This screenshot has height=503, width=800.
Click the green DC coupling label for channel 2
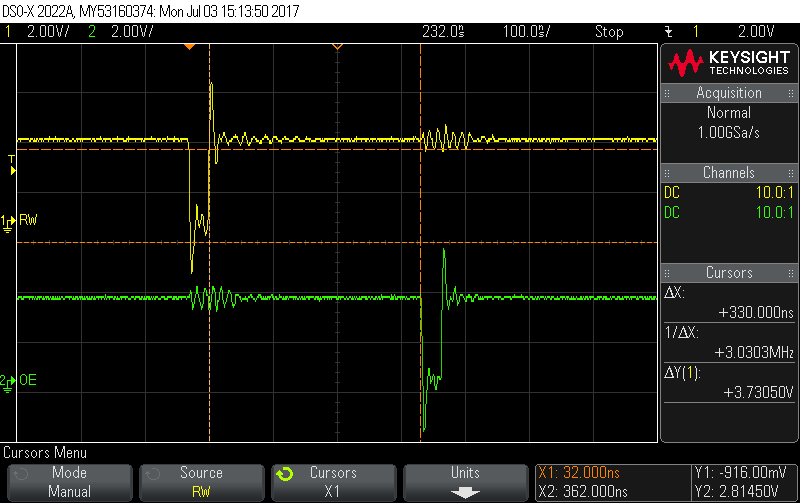coord(671,213)
